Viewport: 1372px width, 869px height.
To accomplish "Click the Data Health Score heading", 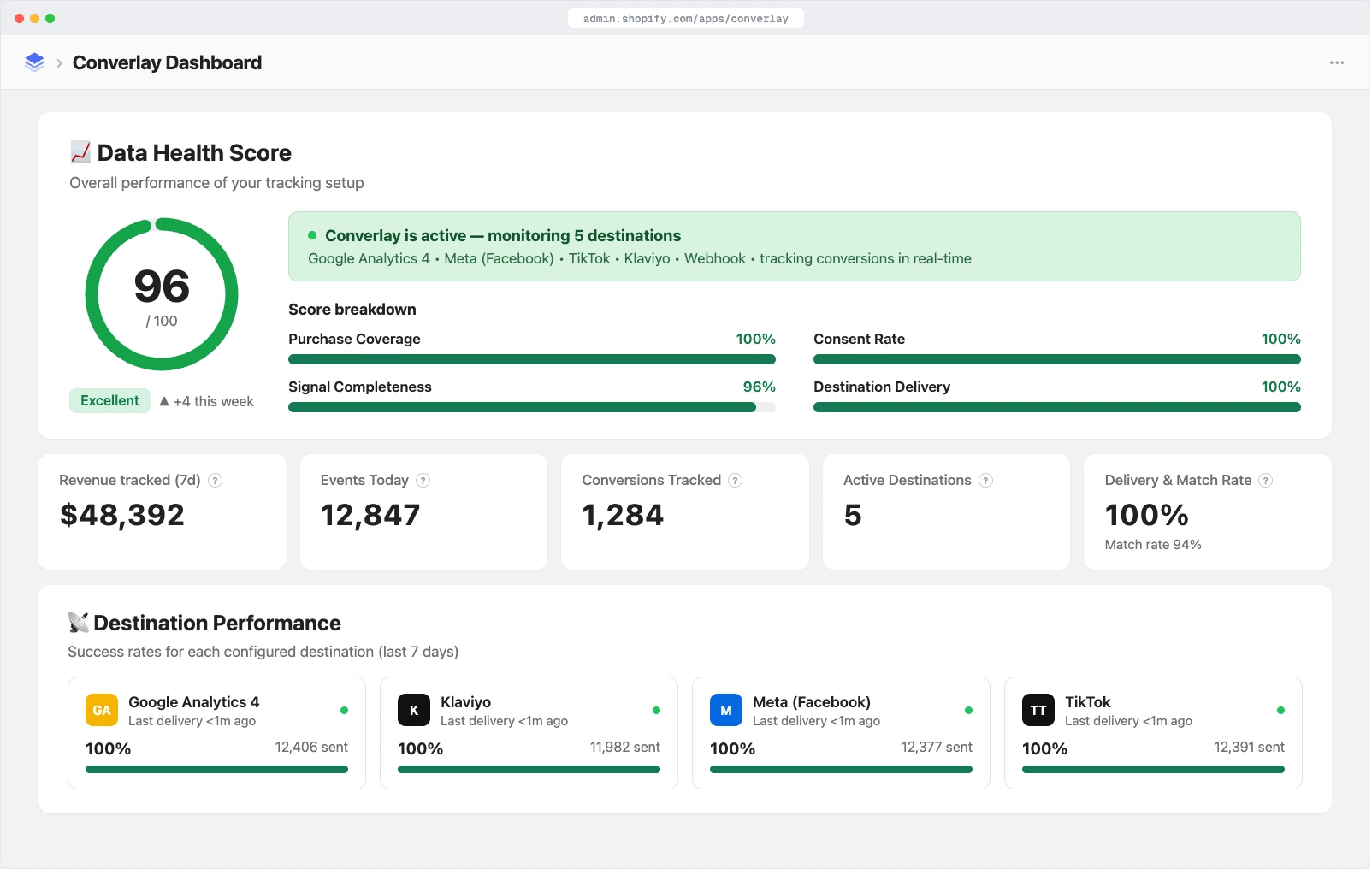I will pos(194,153).
